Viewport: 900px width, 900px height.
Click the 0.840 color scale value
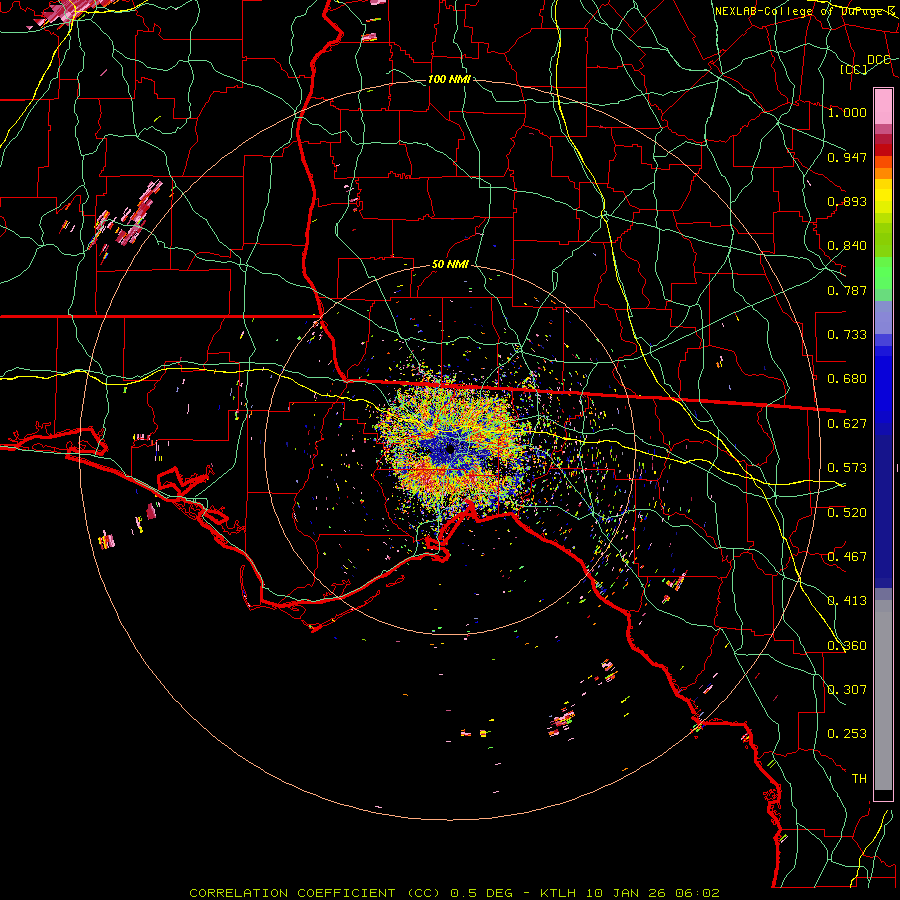pos(847,246)
